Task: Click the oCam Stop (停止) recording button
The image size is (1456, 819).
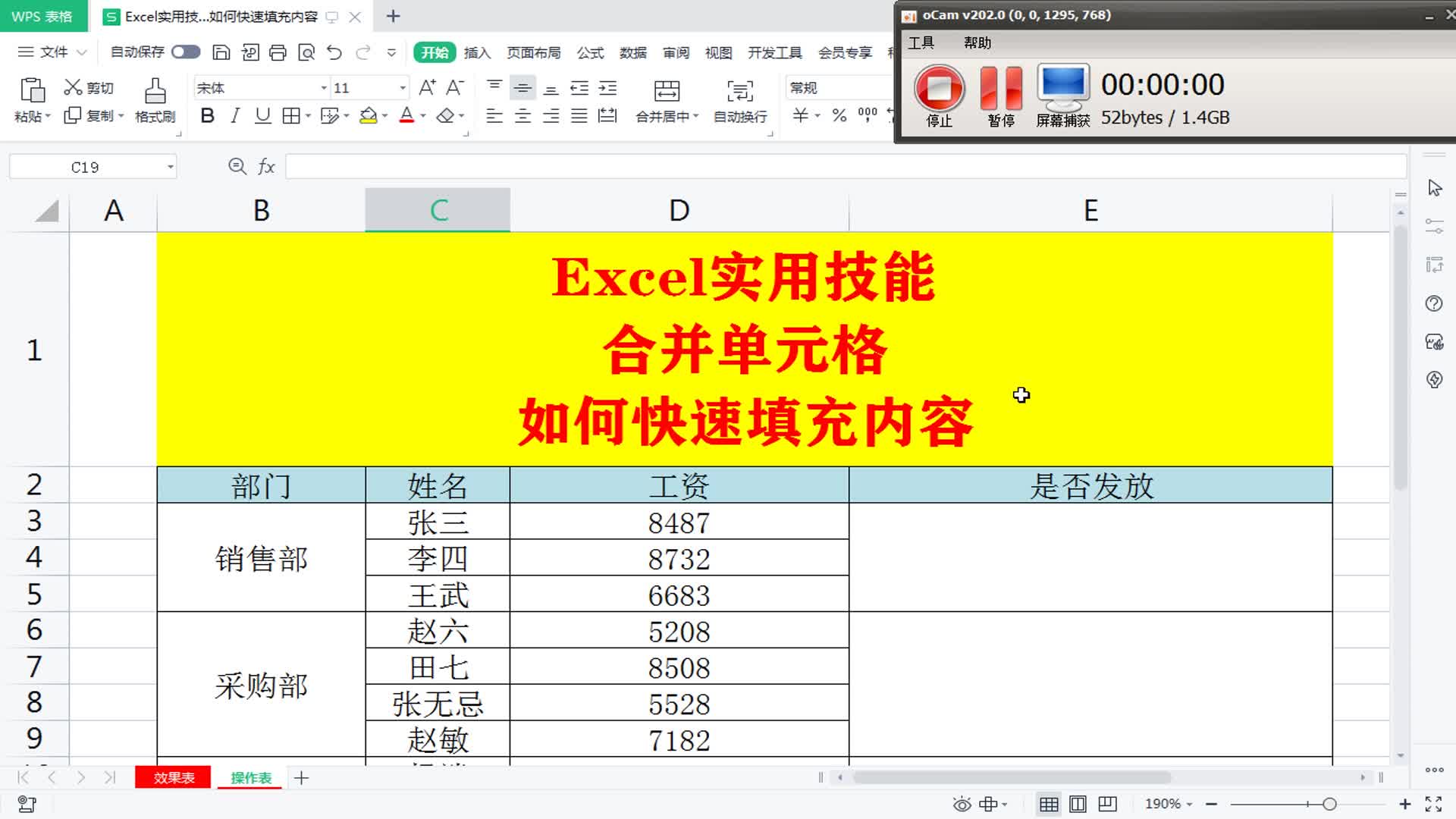Action: tap(939, 89)
